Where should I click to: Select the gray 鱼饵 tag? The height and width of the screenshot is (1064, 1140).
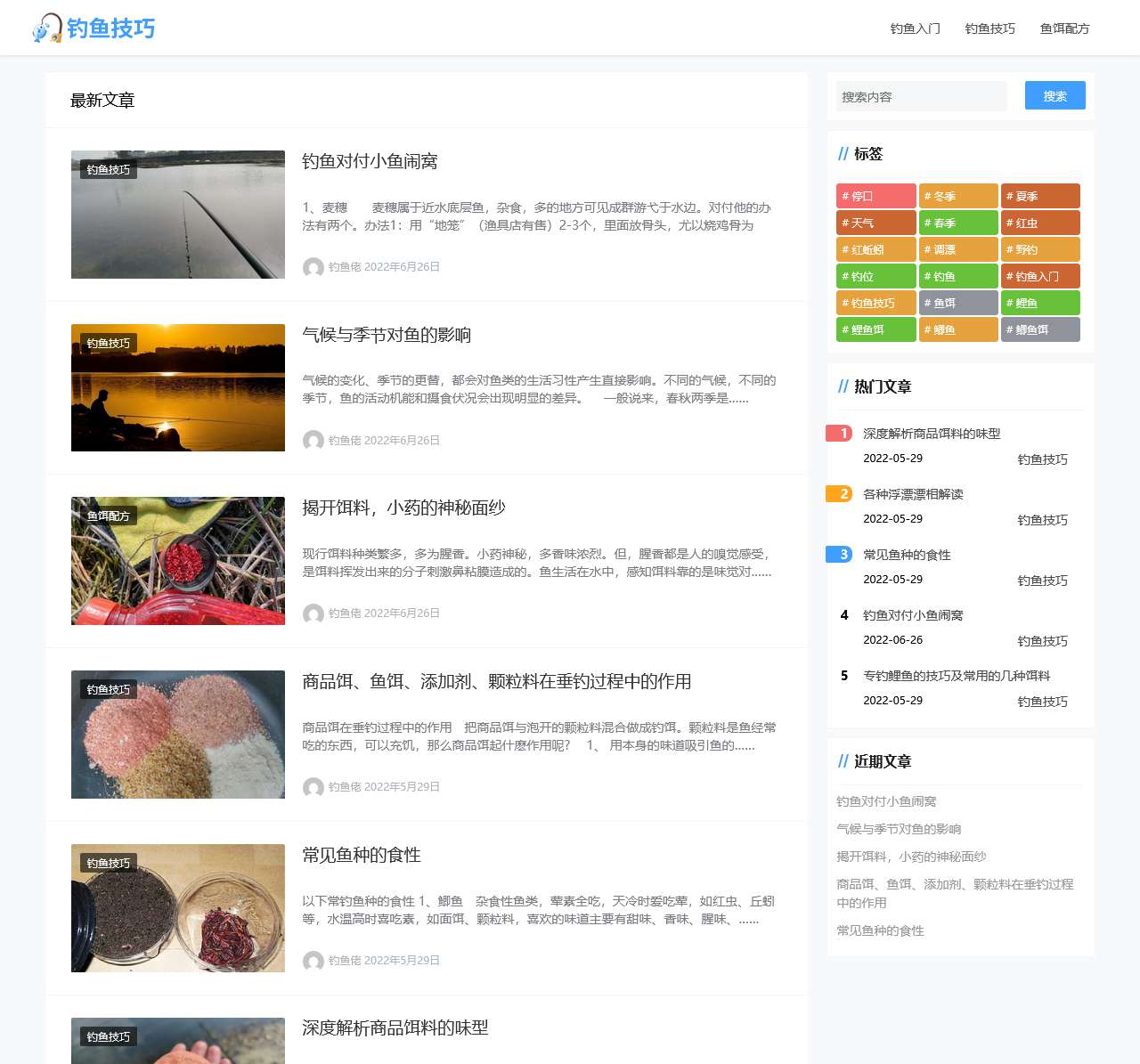click(958, 303)
